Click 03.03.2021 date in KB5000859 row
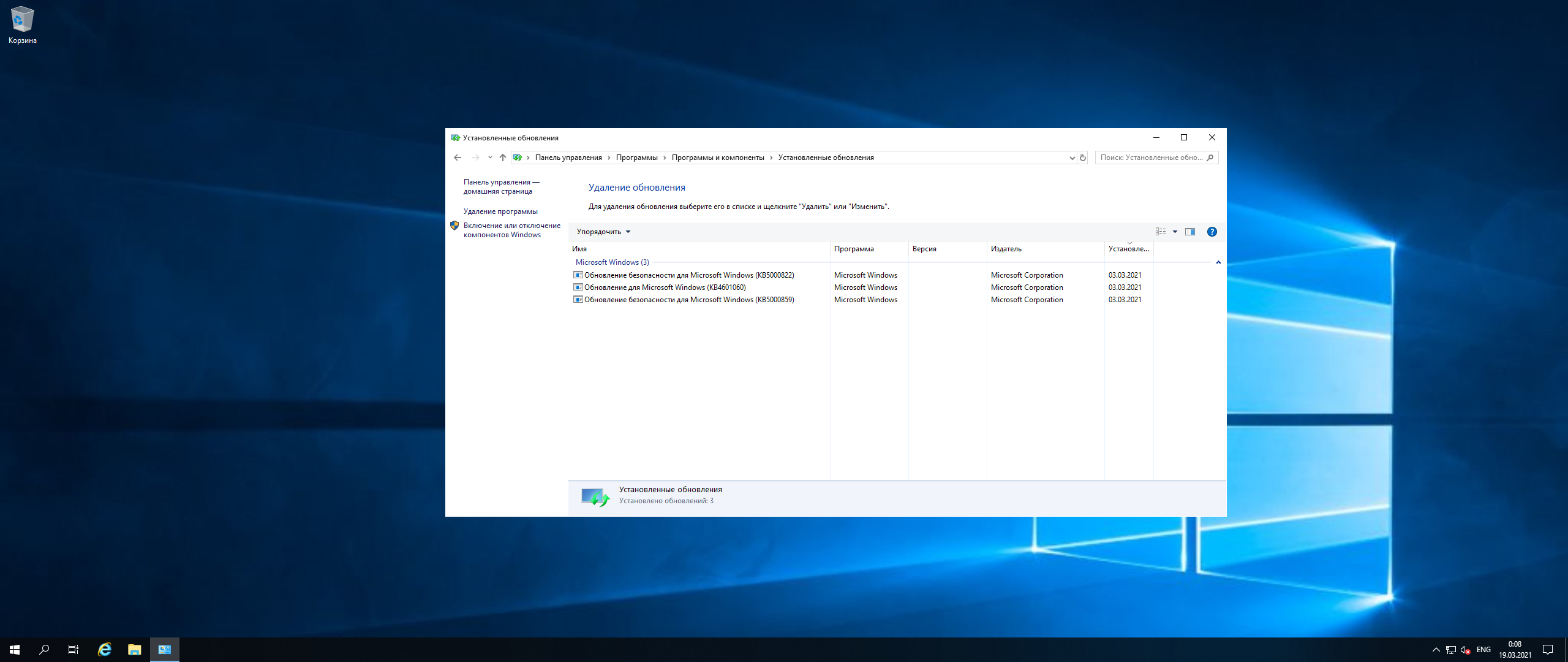 [x=1125, y=300]
